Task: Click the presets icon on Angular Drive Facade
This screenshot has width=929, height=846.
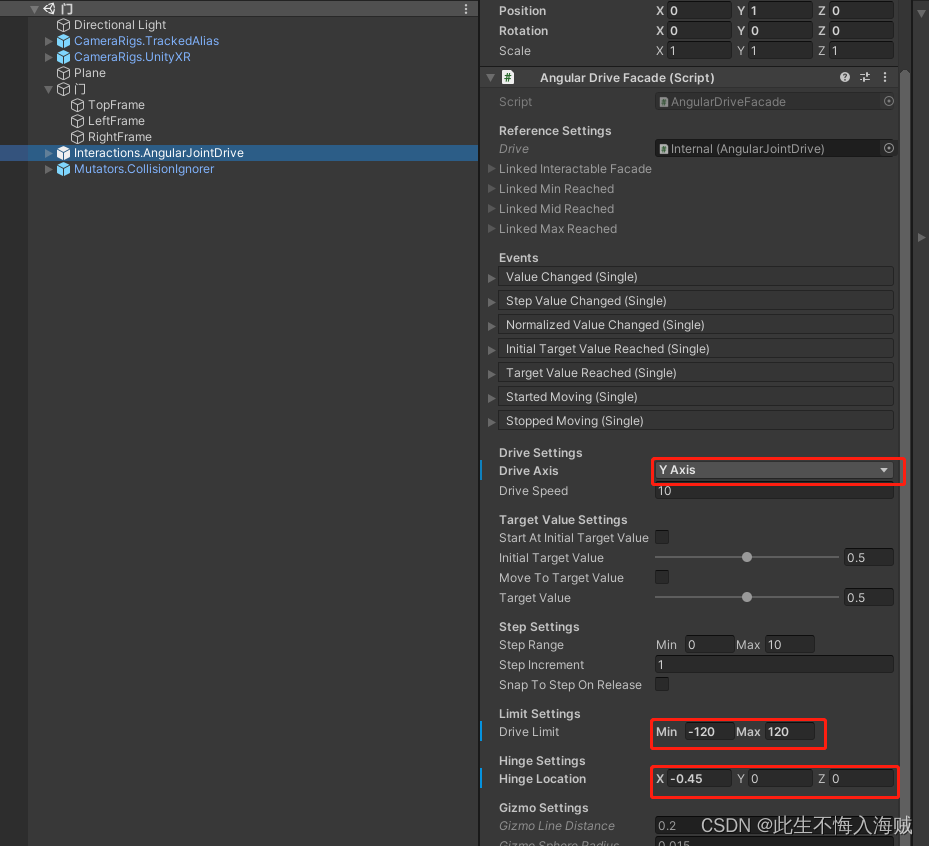Action: click(x=863, y=77)
